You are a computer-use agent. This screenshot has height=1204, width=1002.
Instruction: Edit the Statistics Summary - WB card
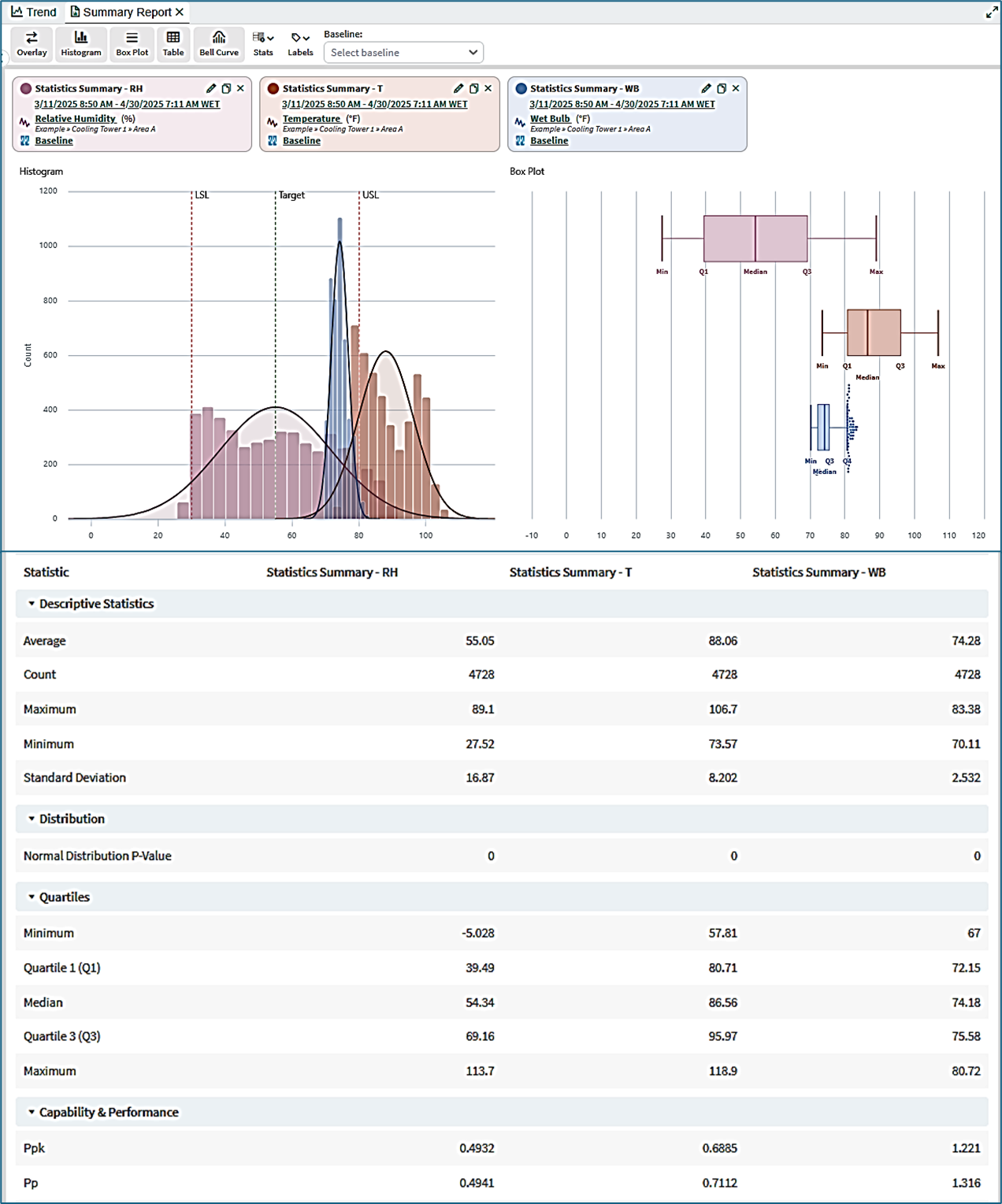click(x=706, y=88)
